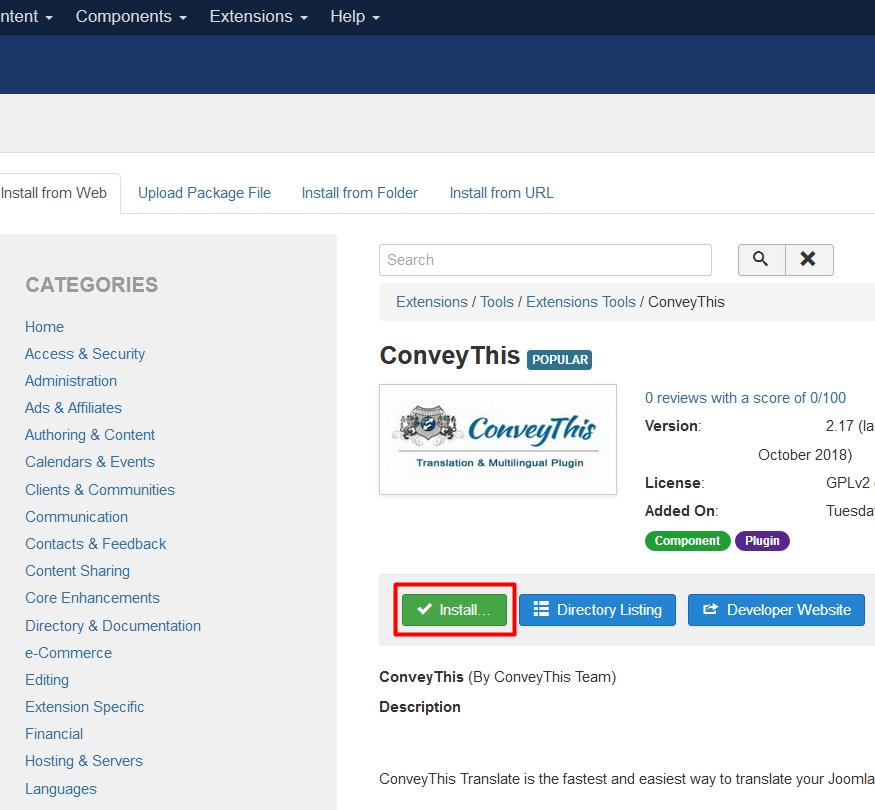Screen dimensions: 875x810
Task: Click the Version label
Action: pyautogui.click(x=673, y=426)
